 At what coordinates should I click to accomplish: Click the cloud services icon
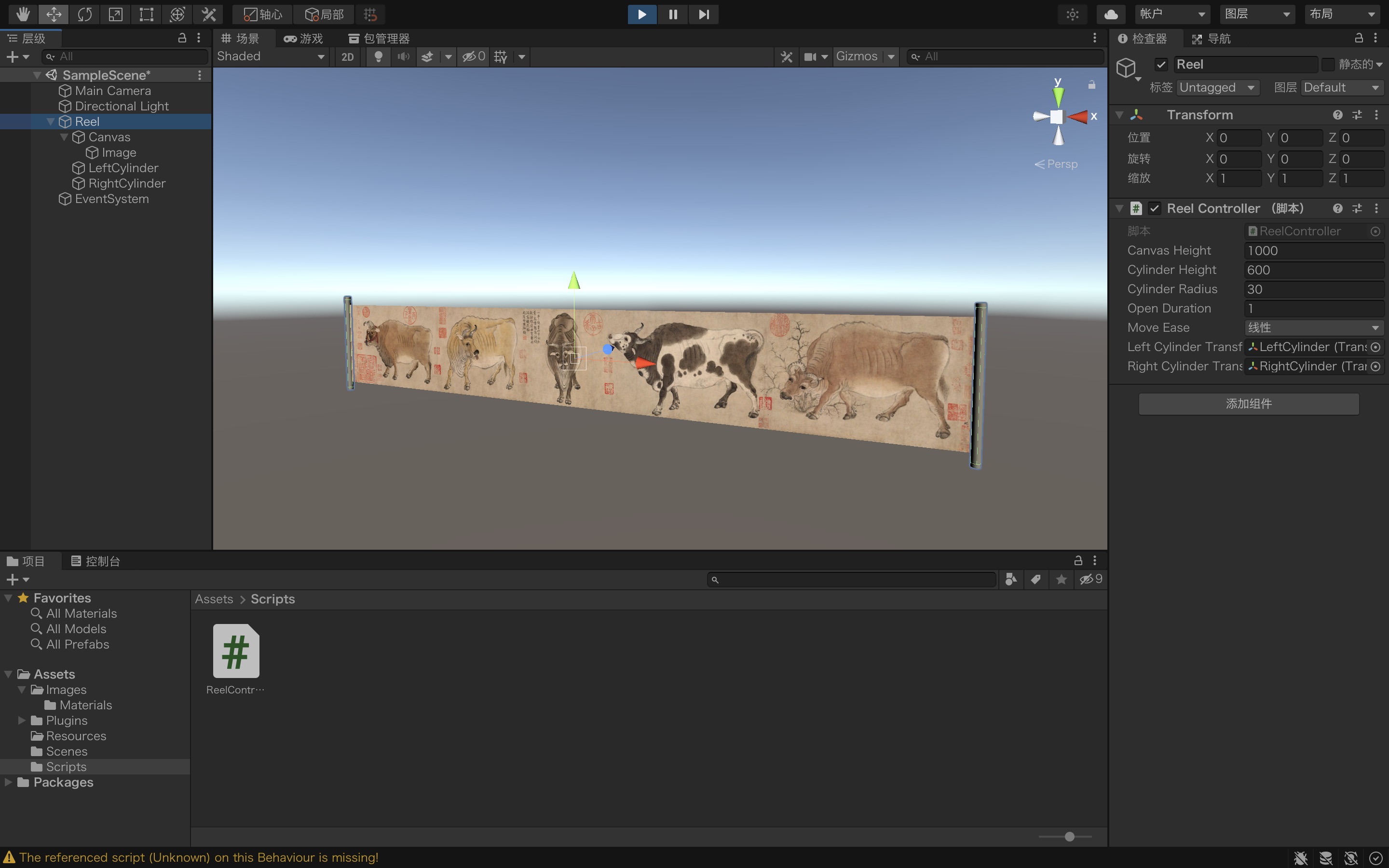(1111, 14)
